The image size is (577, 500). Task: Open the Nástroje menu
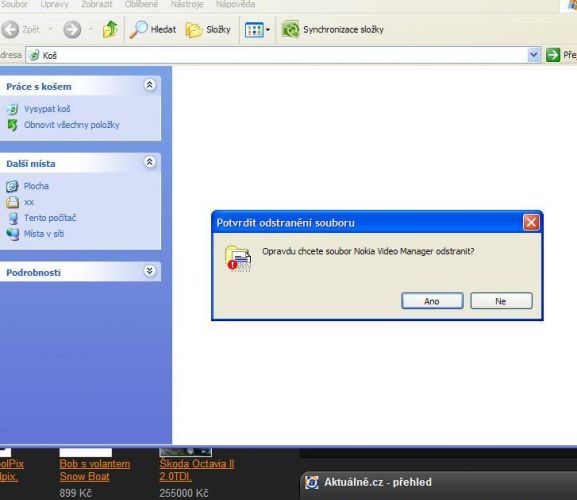coord(187,4)
